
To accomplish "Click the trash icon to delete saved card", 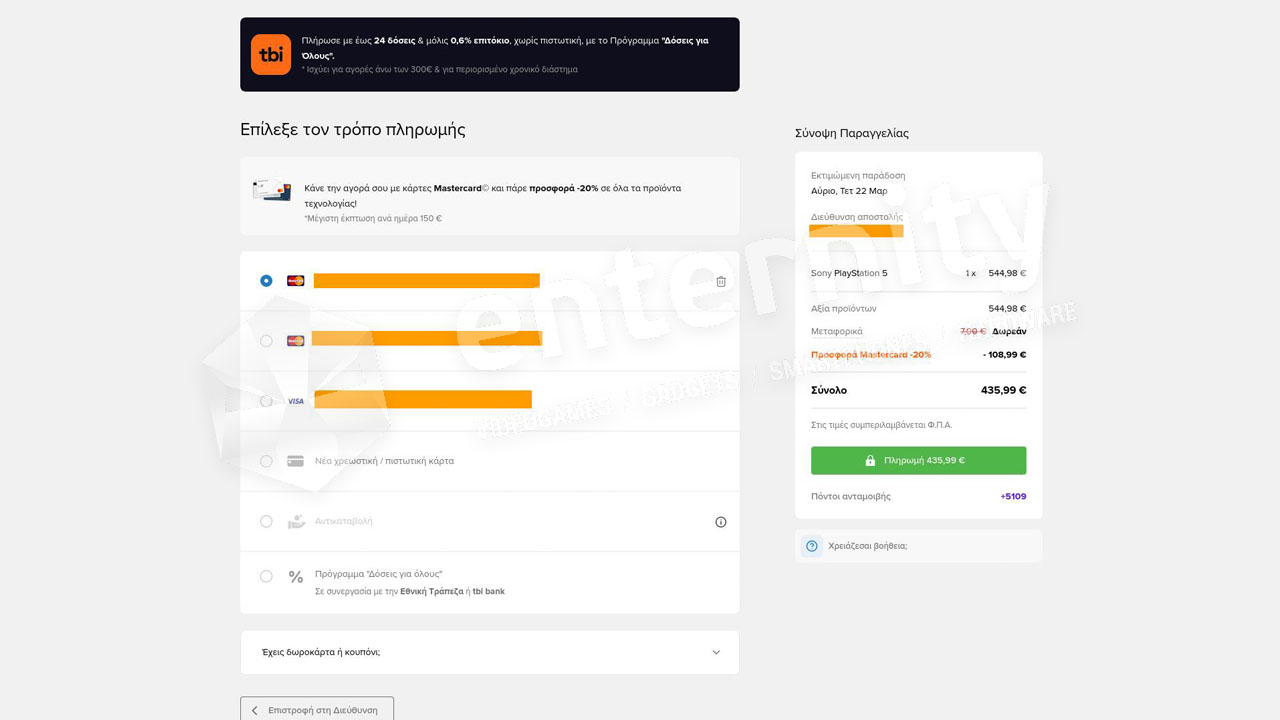I will (x=721, y=281).
